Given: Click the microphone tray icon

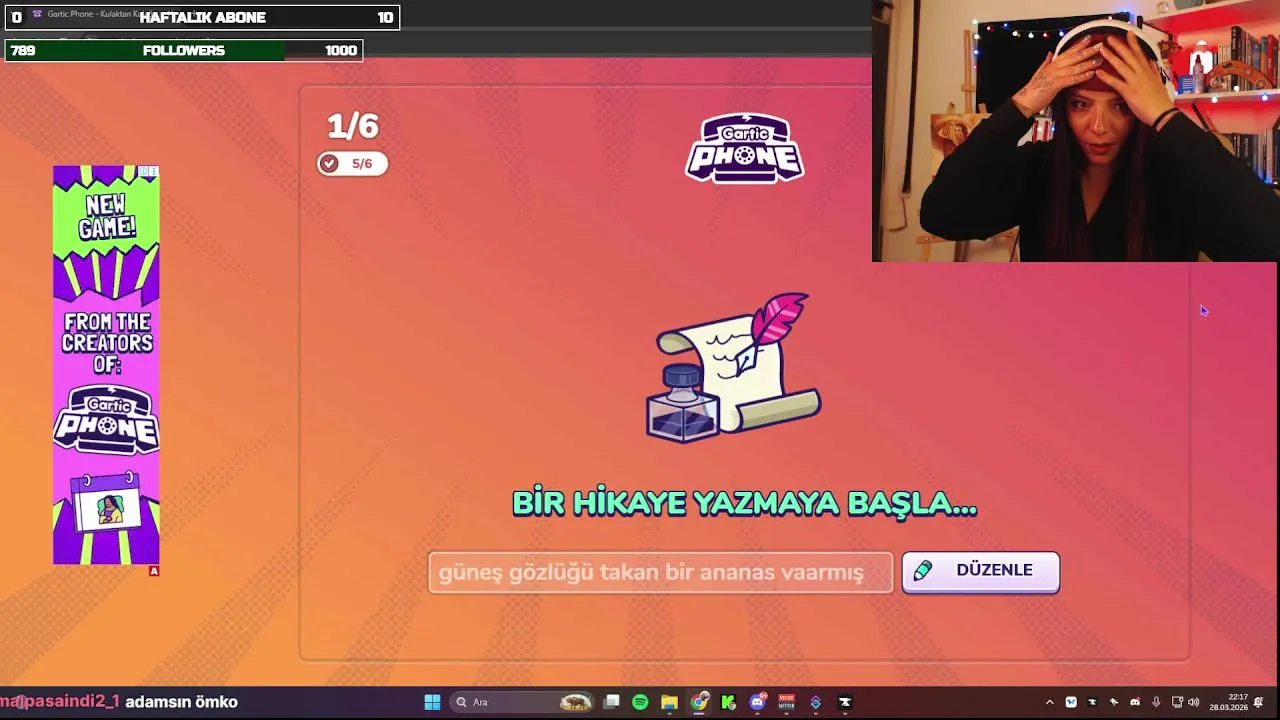Looking at the screenshot, I should [1156, 702].
